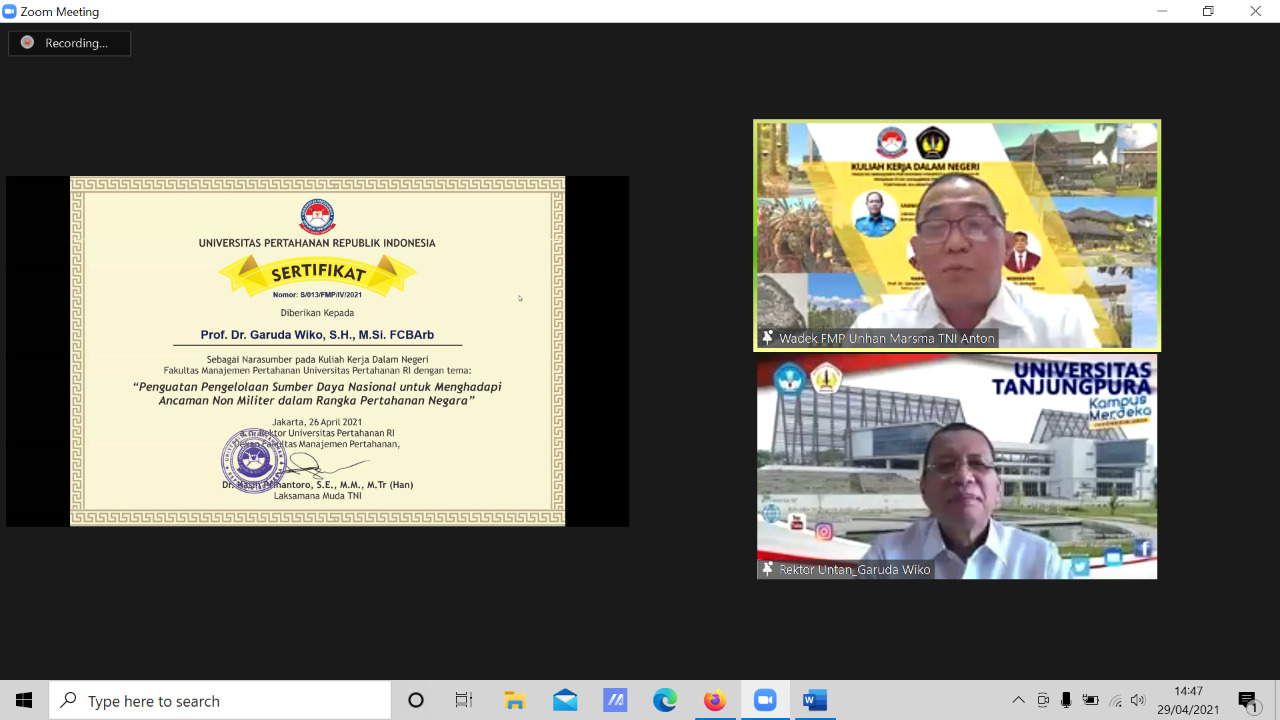Open the blue slash-logo app in taskbar
The image size is (1280, 720).
(x=615, y=701)
